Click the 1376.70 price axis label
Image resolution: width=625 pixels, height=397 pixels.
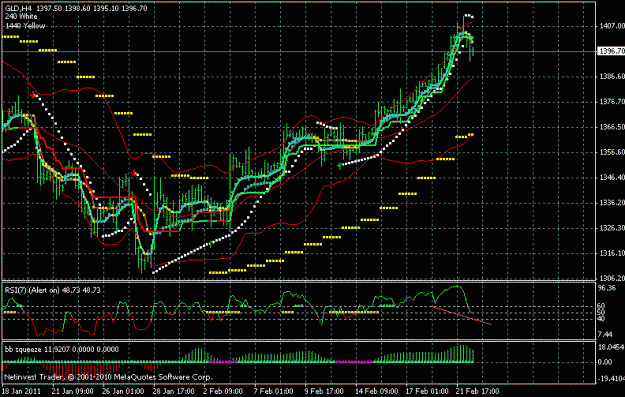tap(612, 102)
